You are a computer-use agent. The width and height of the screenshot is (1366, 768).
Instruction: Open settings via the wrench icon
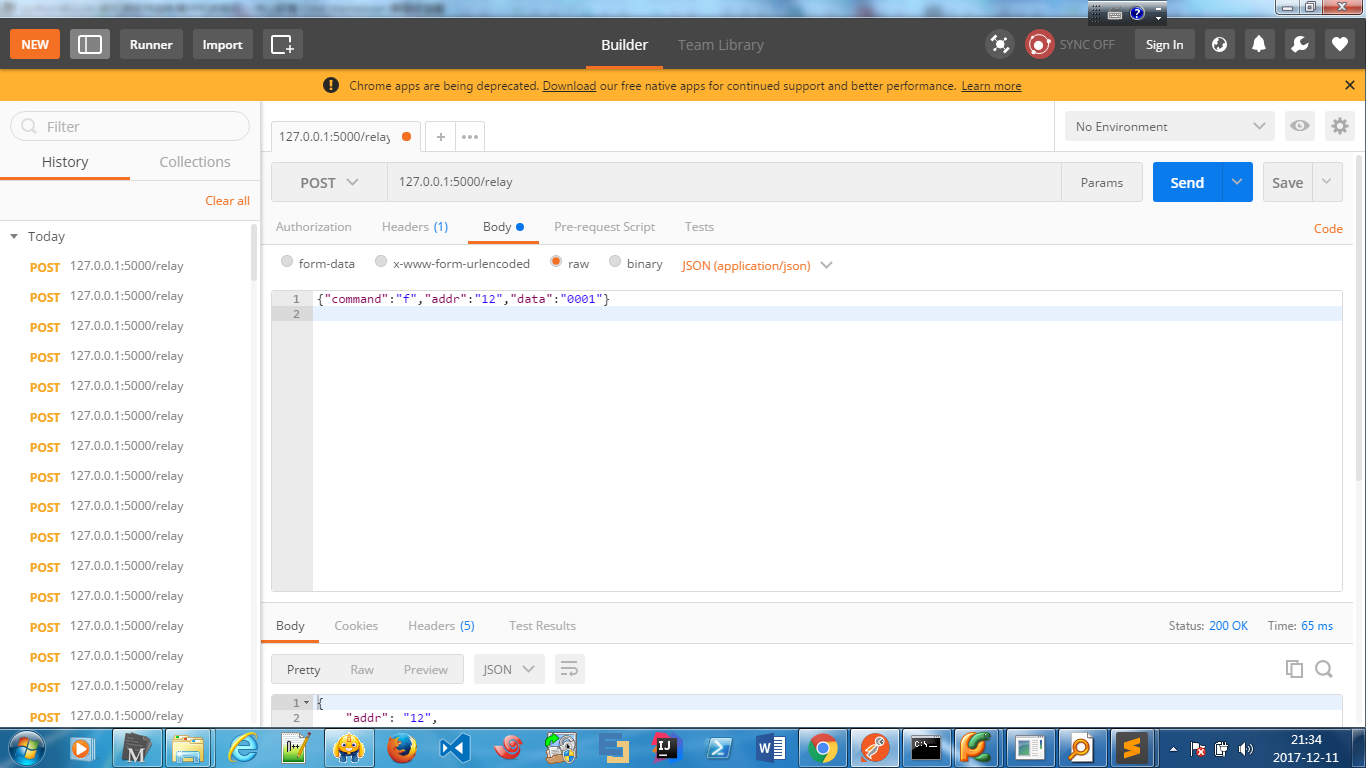point(1299,44)
